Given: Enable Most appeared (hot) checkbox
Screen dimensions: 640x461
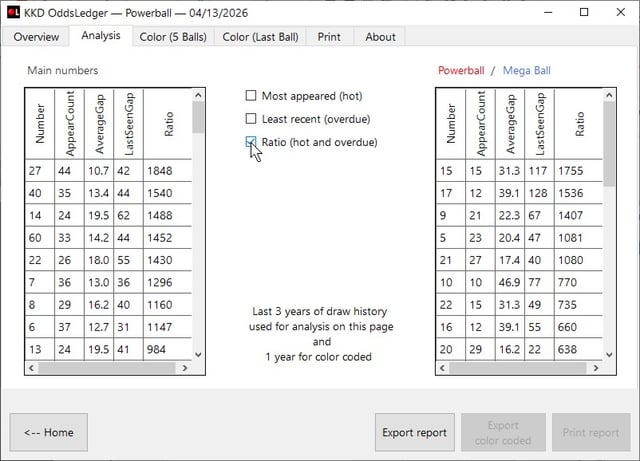Looking at the screenshot, I should point(251,96).
